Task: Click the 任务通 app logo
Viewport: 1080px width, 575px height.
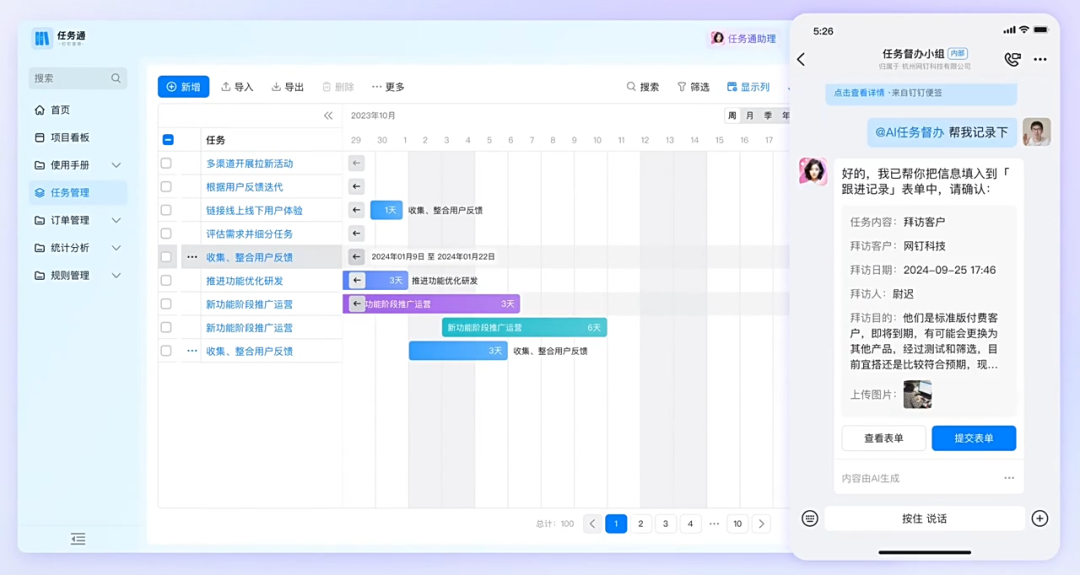Action: click(42, 39)
